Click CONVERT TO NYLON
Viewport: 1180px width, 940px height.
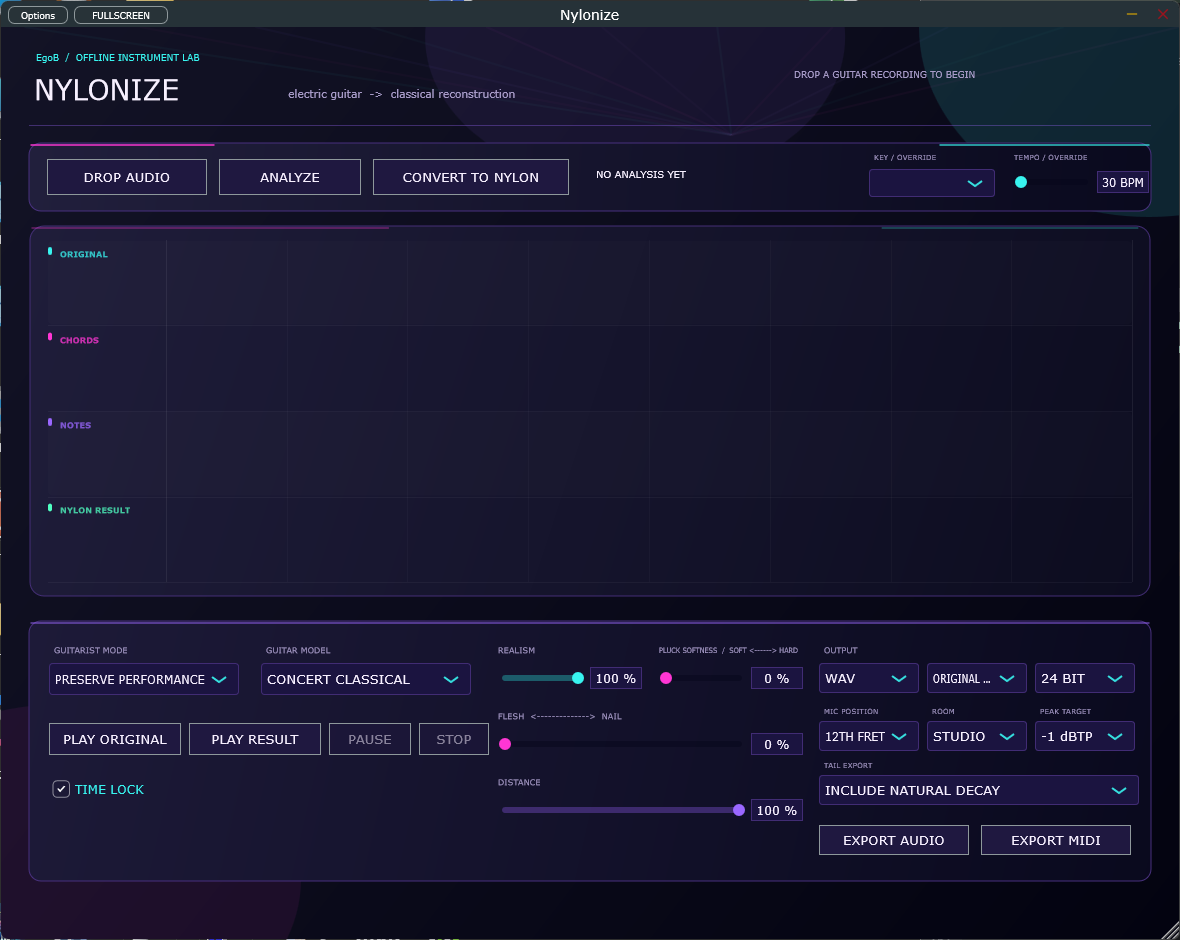470,177
